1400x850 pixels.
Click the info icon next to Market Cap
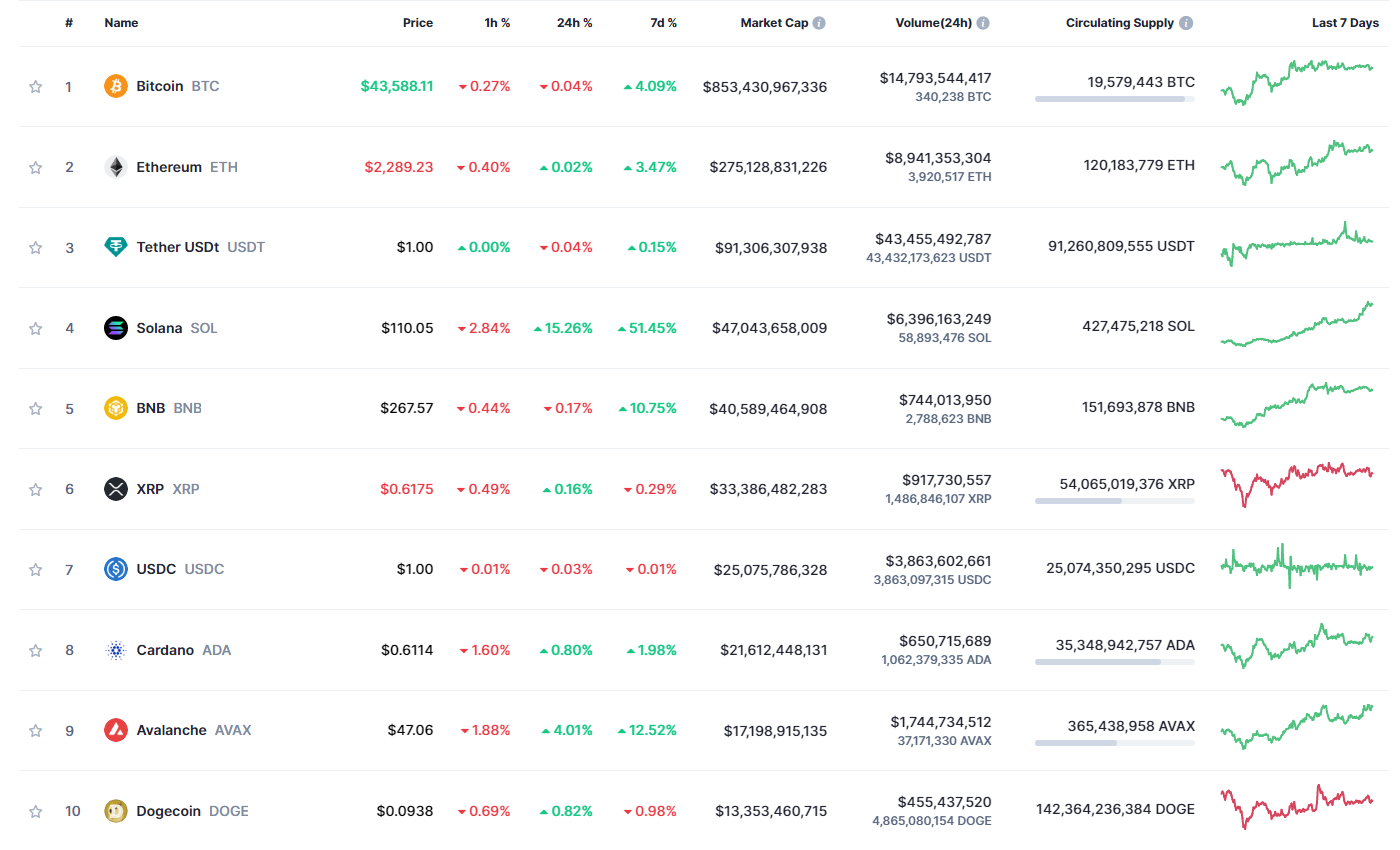819,23
